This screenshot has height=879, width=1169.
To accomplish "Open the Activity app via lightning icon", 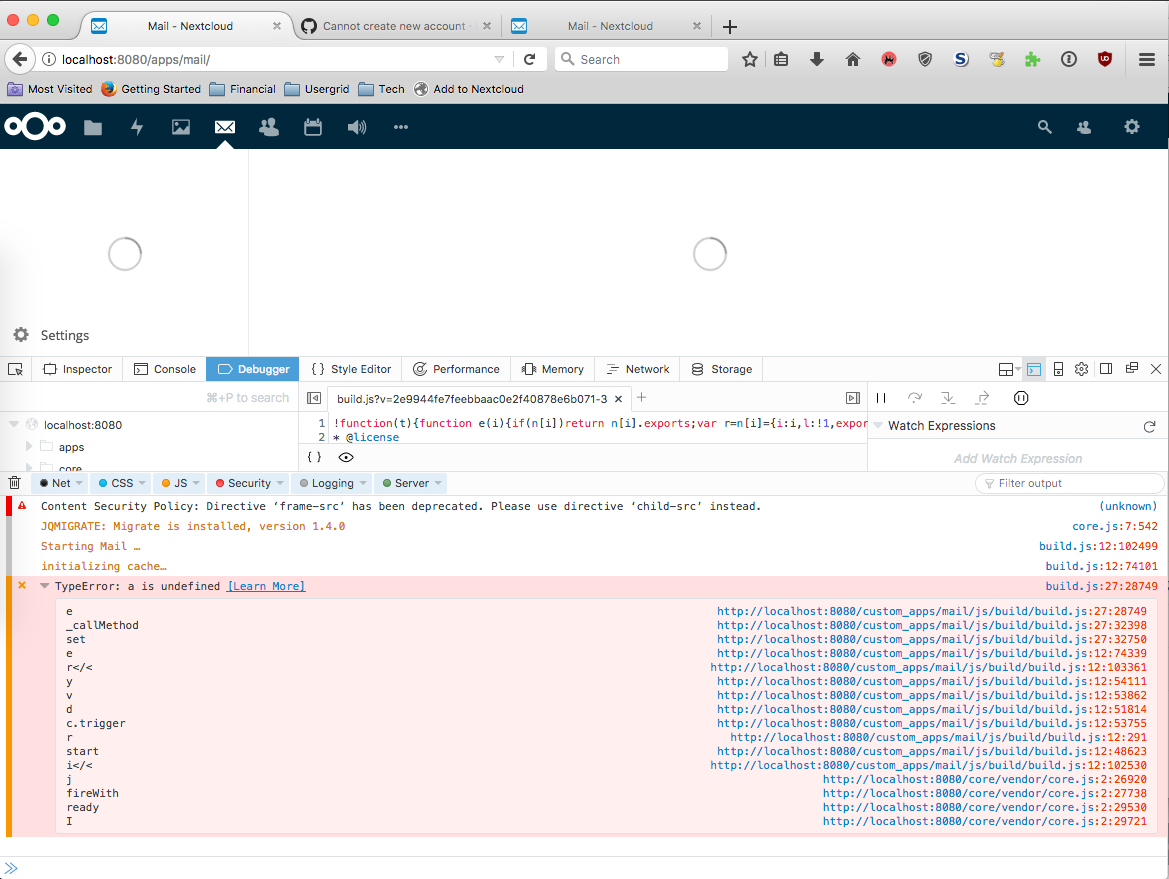I will coord(136,127).
